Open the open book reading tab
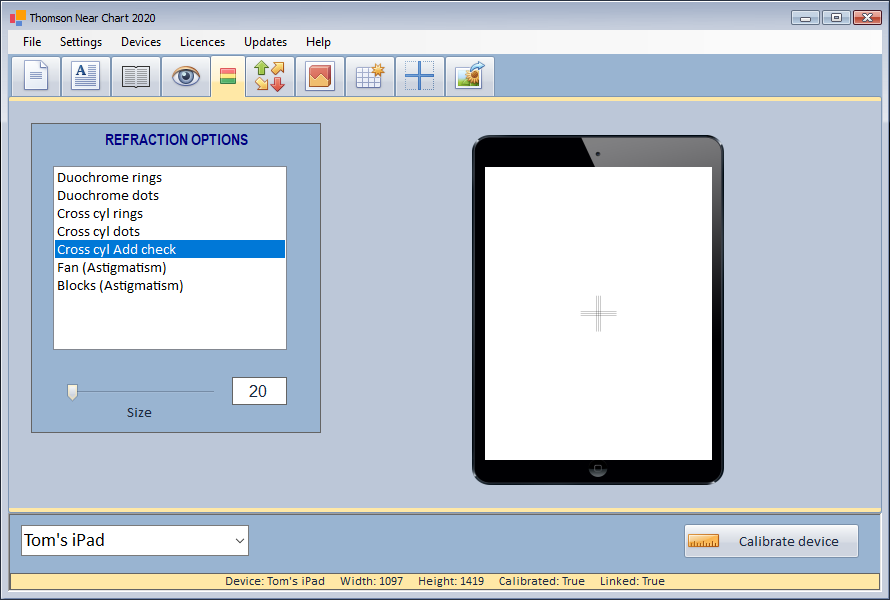This screenshot has width=890, height=600. tap(135, 77)
